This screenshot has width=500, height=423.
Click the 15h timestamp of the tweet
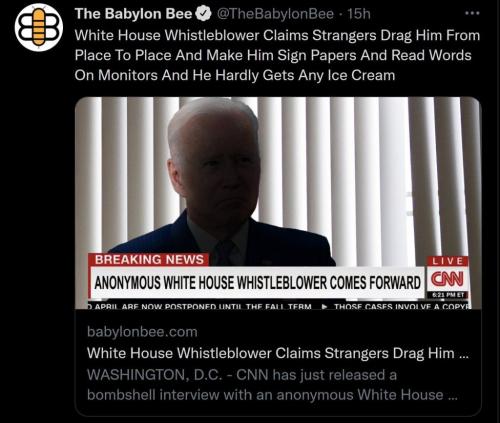coord(359,14)
